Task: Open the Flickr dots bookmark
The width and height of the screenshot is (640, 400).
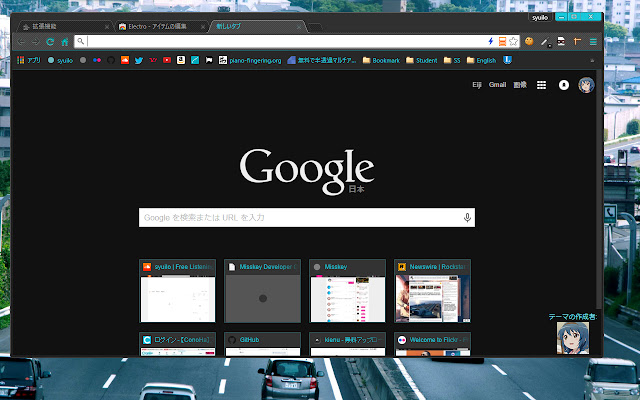Action: pos(97,60)
